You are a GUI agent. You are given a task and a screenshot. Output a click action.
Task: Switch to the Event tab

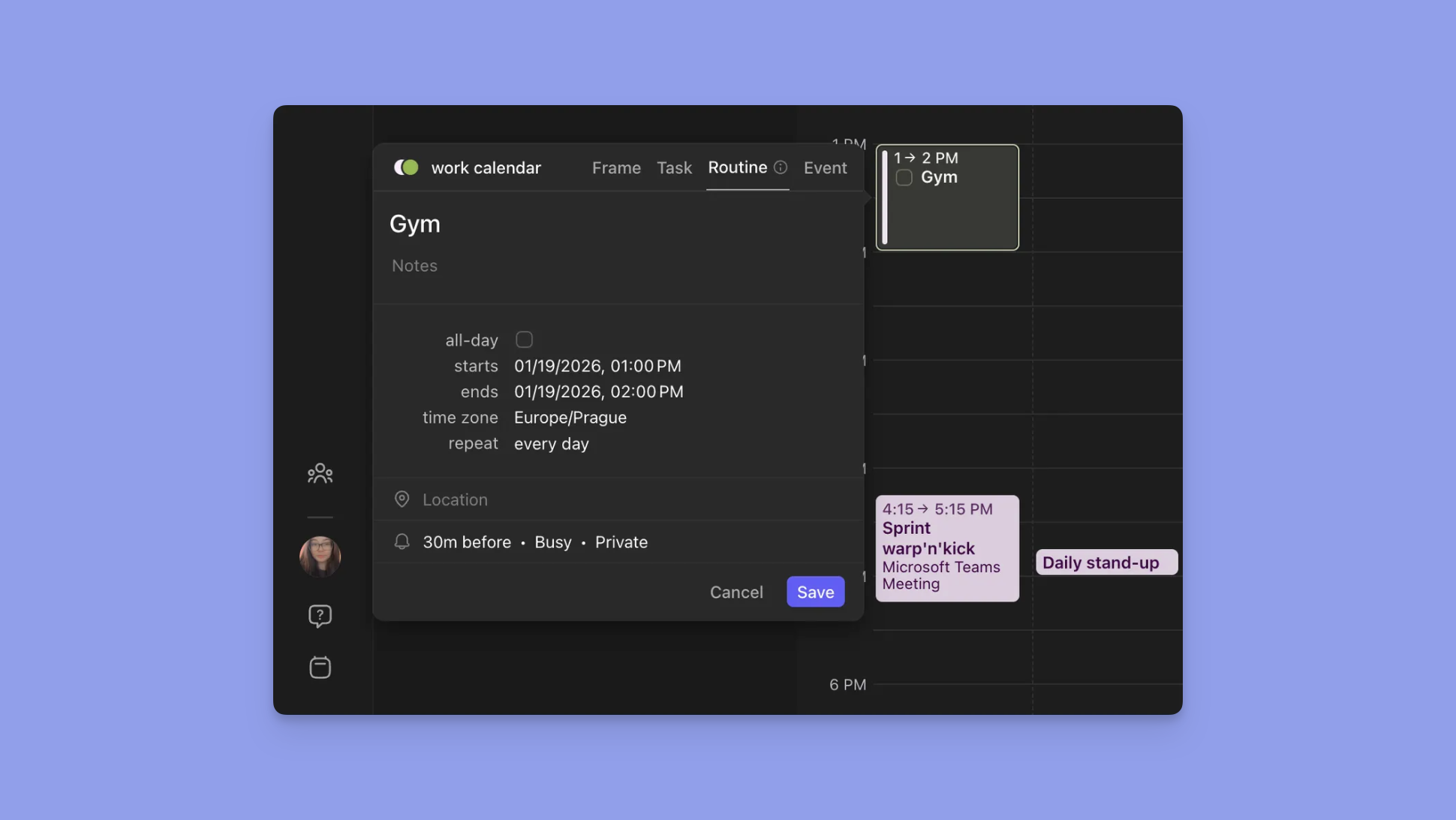(825, 167)
